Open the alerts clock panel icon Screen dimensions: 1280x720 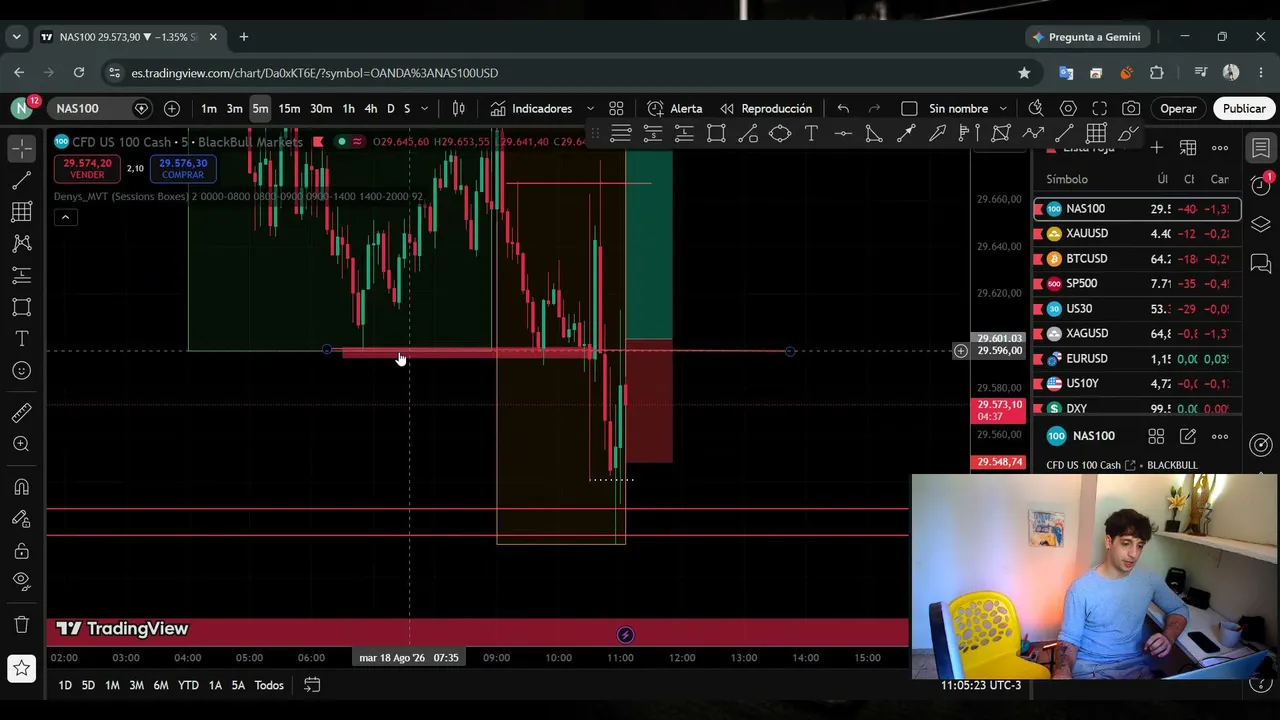coord(1261,185)
